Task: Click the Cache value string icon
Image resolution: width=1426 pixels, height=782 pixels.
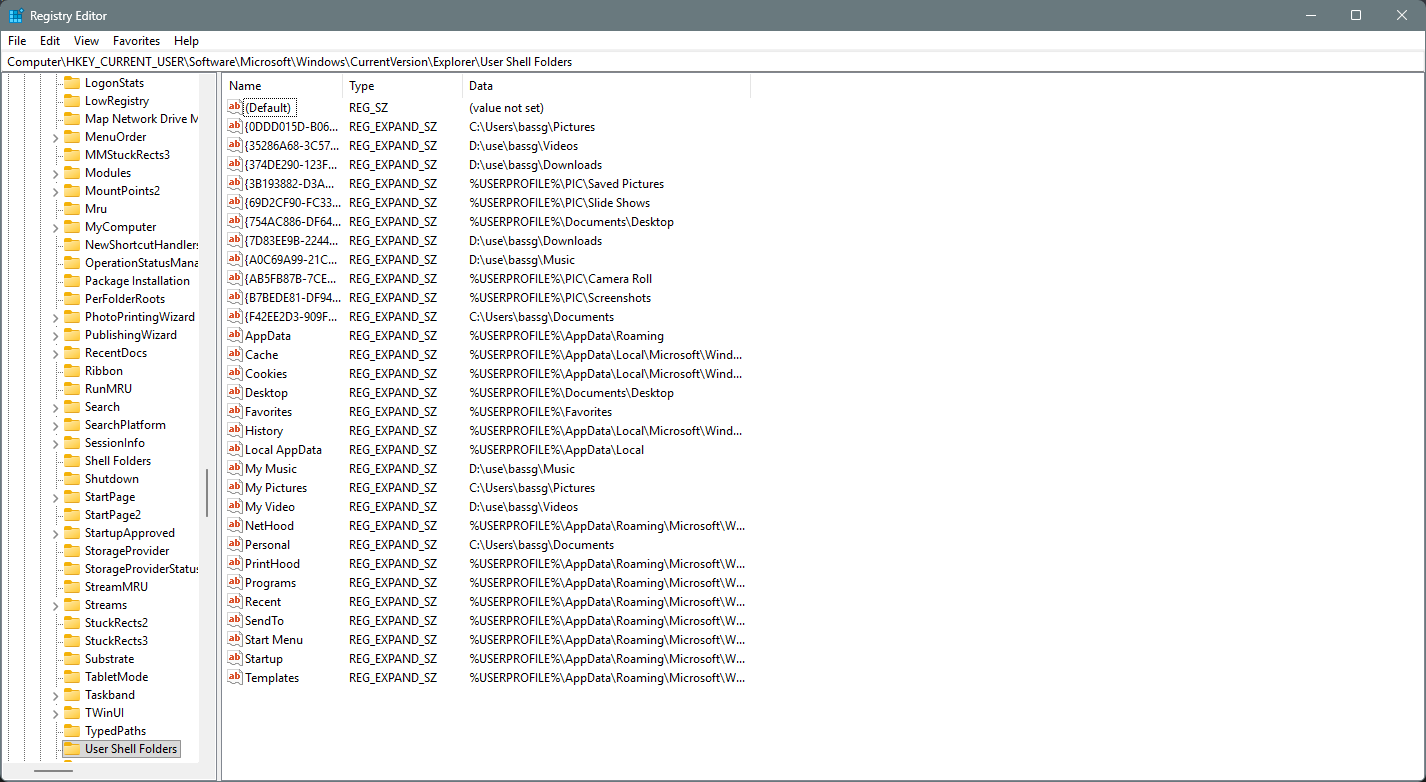Action: (x=235, y=355)
